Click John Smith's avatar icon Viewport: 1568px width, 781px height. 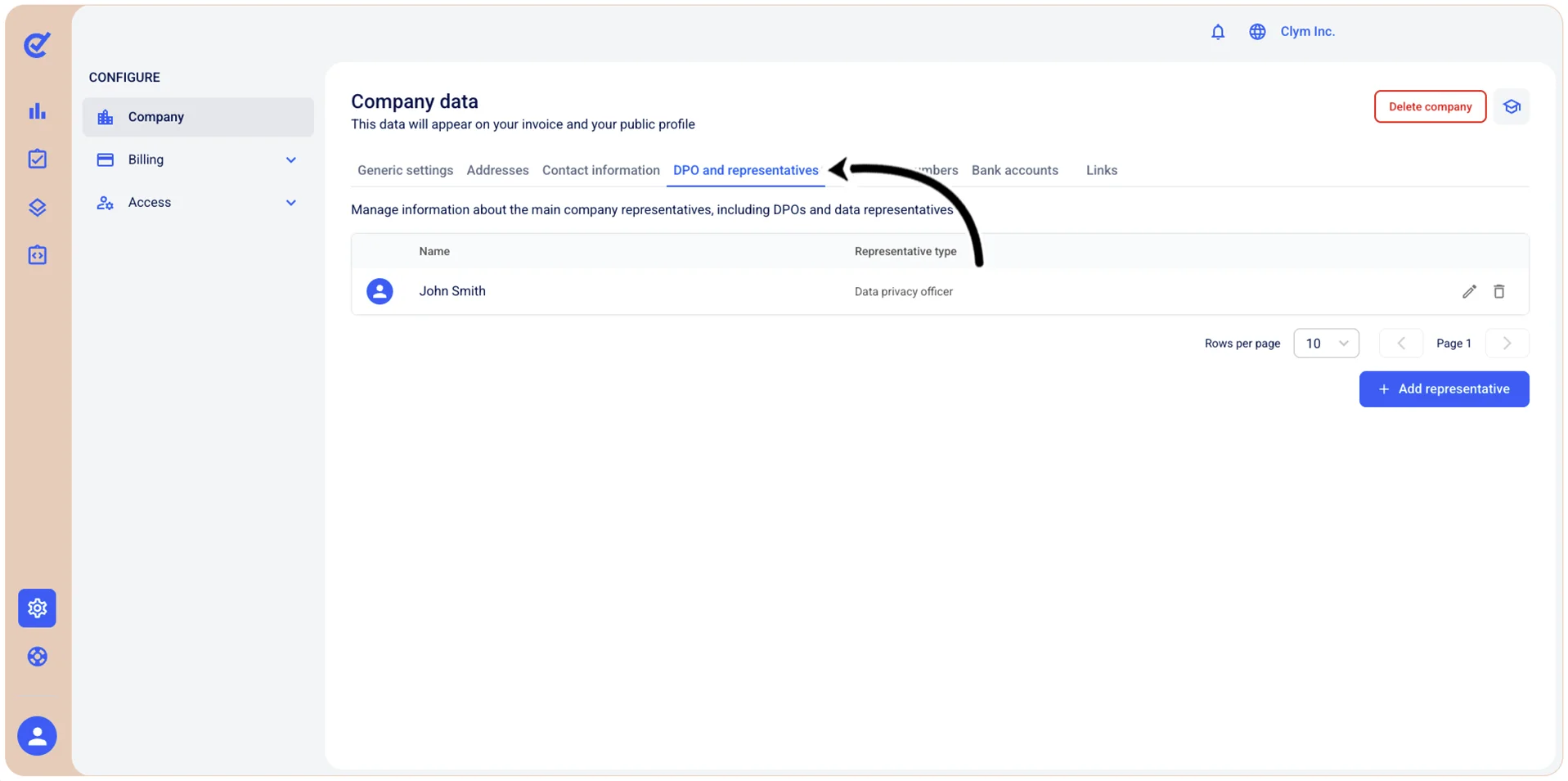coord(380,291)
